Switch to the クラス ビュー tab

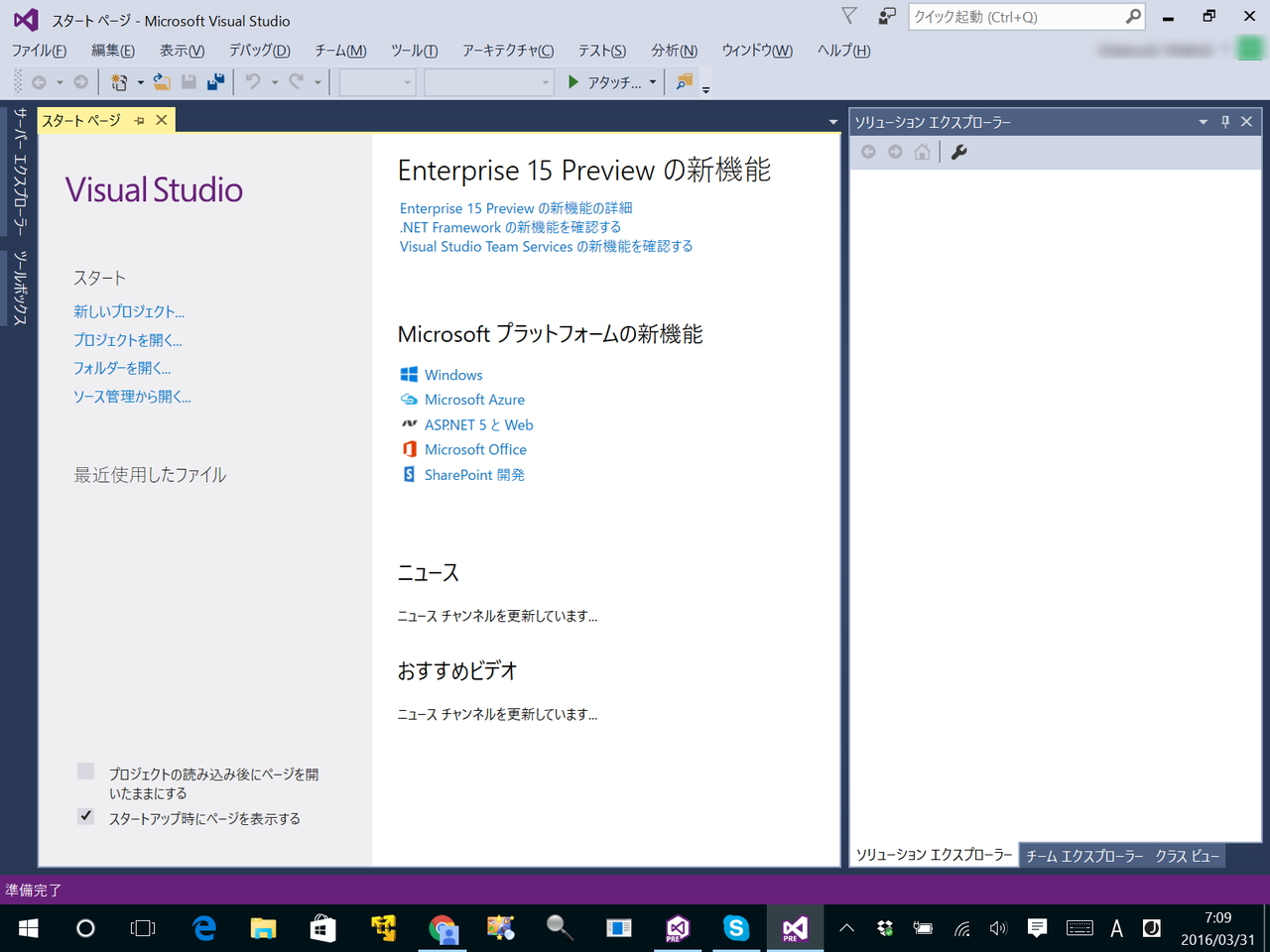1187,855
